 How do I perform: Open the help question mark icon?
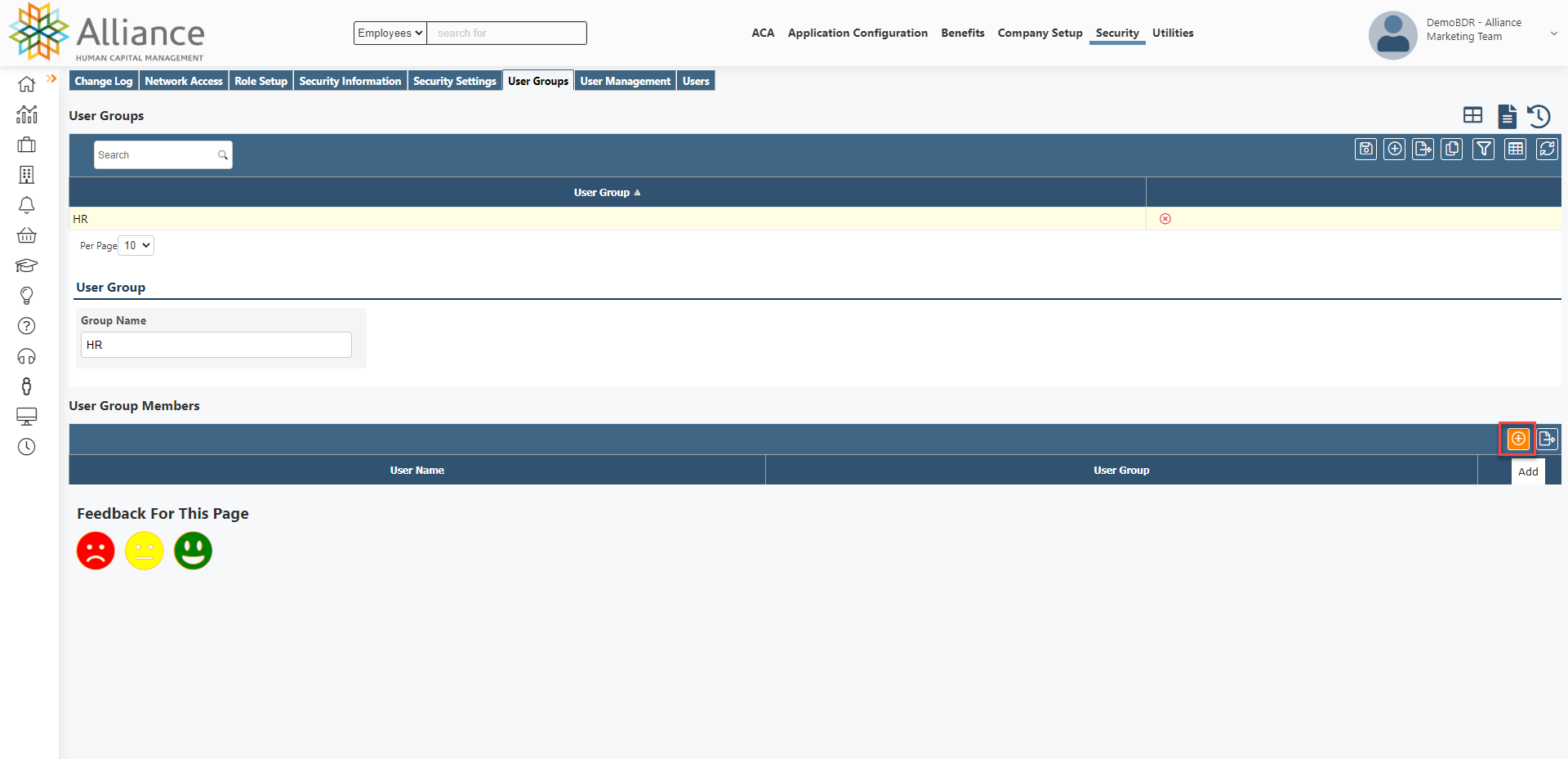[27, 326]
